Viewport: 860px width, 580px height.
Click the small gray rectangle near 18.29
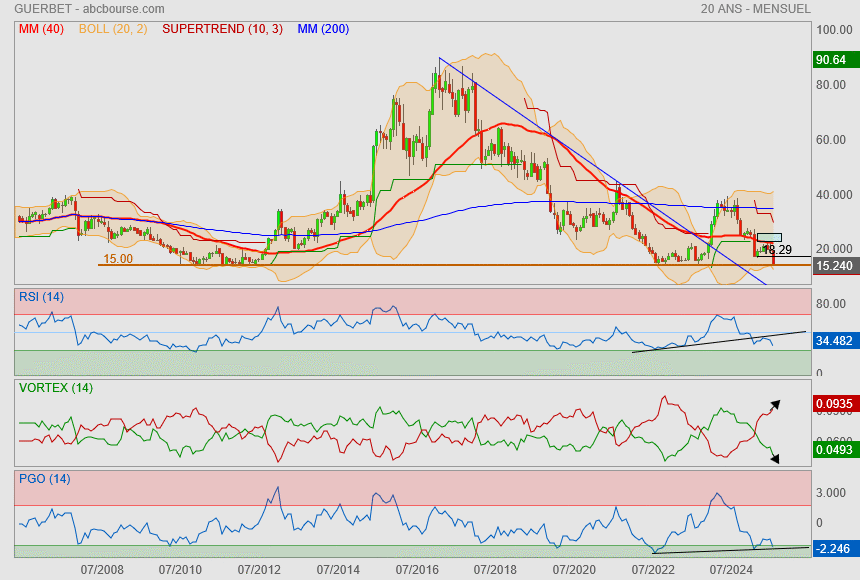point(769,237)
